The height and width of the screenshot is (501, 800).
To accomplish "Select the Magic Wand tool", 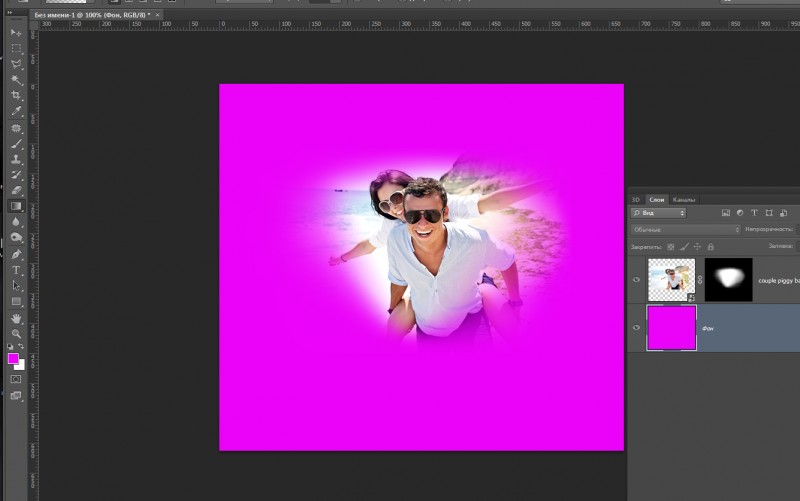I will (16, 80).
